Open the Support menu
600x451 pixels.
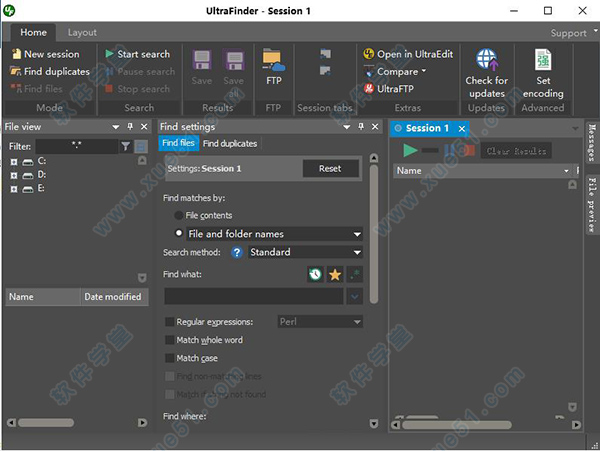click(x=568, y=33)
